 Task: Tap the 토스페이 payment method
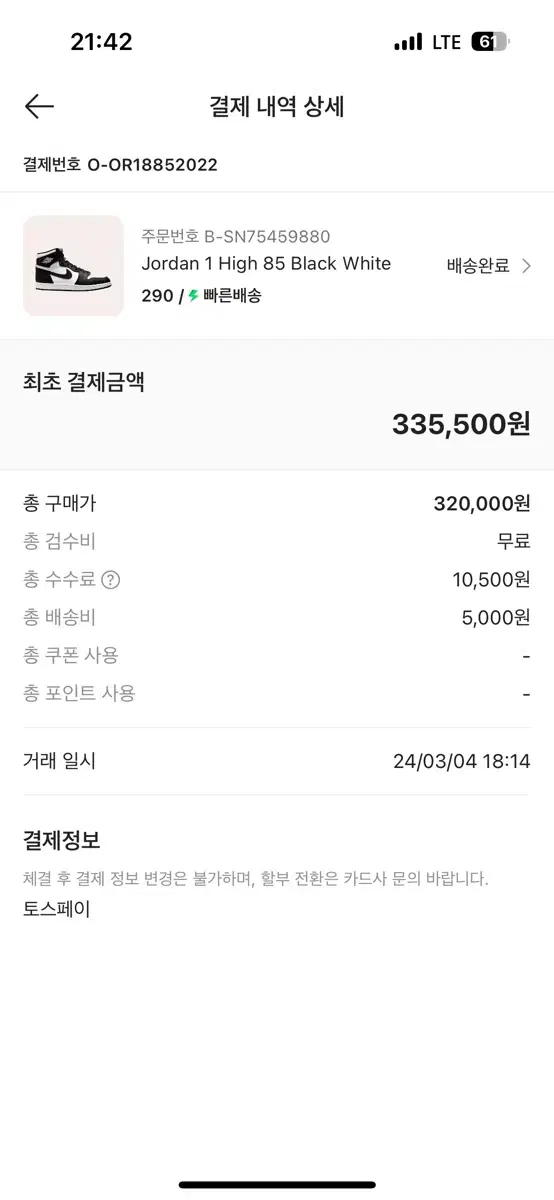click(x=57, y=910)
